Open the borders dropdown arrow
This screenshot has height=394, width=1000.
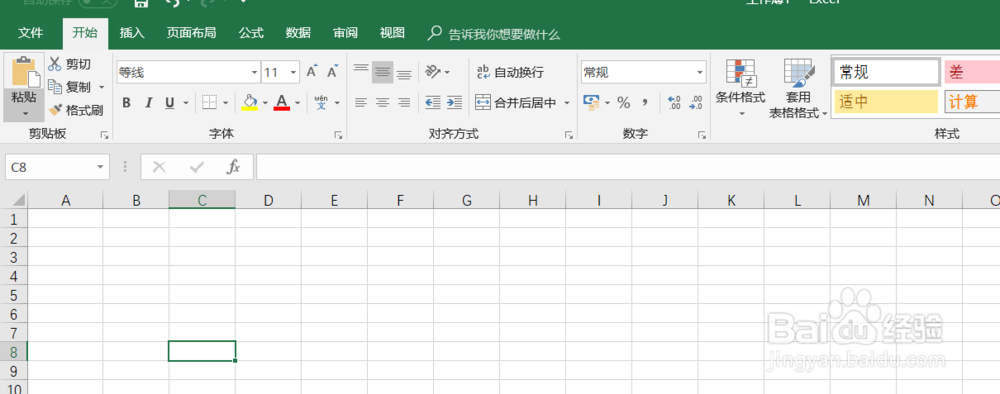click(x=225, y=103)
